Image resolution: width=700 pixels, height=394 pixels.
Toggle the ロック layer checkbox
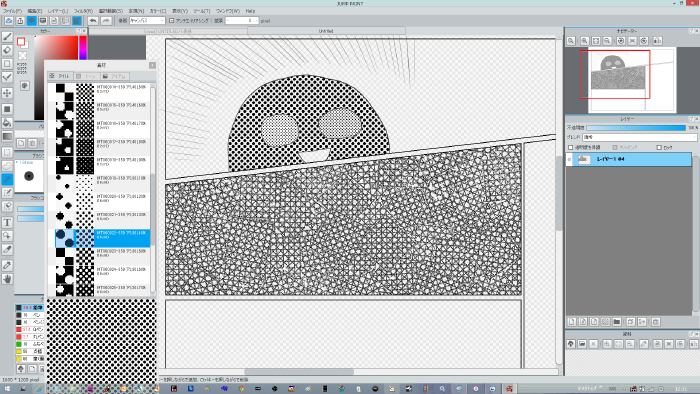pos(659,147)
